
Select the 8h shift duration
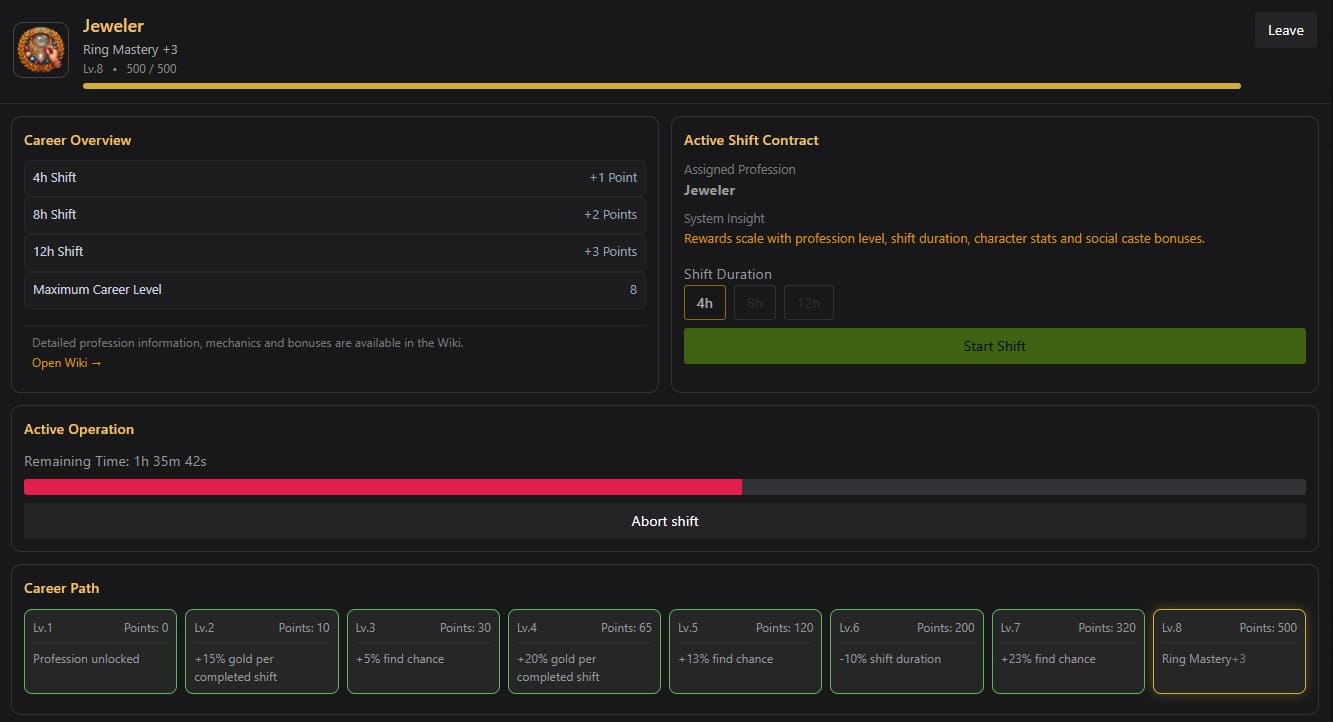[755, 303]
